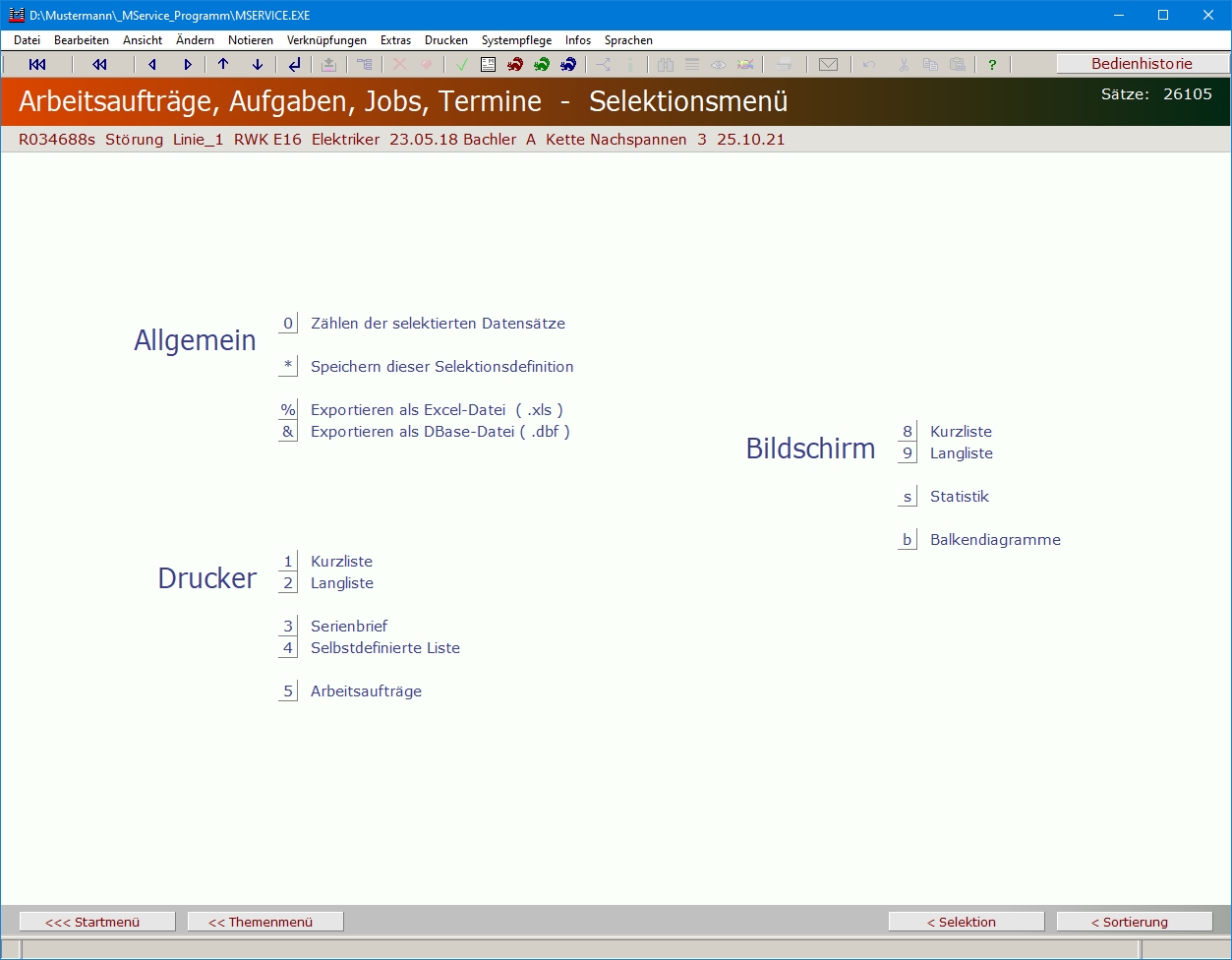Click the greyed binoculars search icon

[x=666, y=65]
